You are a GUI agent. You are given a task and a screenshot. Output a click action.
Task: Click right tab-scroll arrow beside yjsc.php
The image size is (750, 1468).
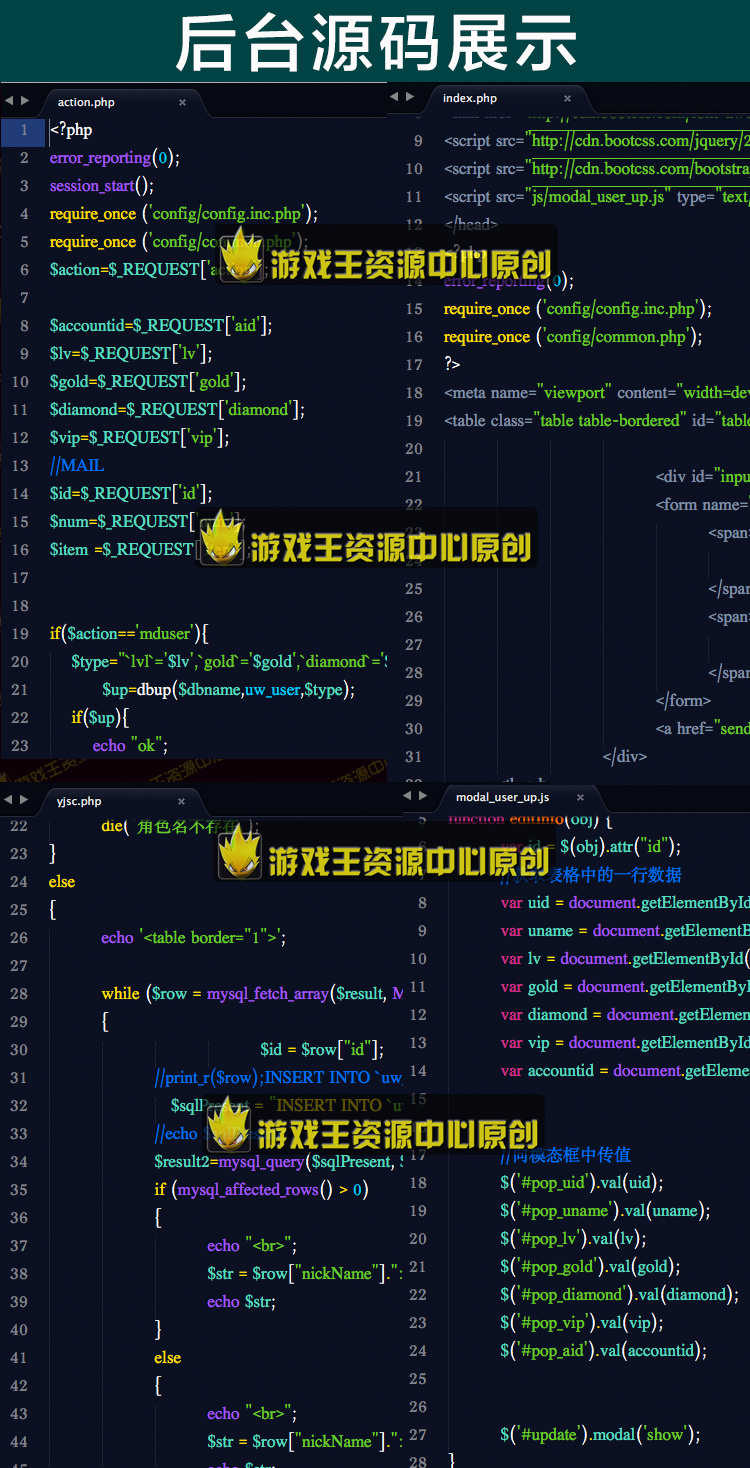tap(24, 800)
